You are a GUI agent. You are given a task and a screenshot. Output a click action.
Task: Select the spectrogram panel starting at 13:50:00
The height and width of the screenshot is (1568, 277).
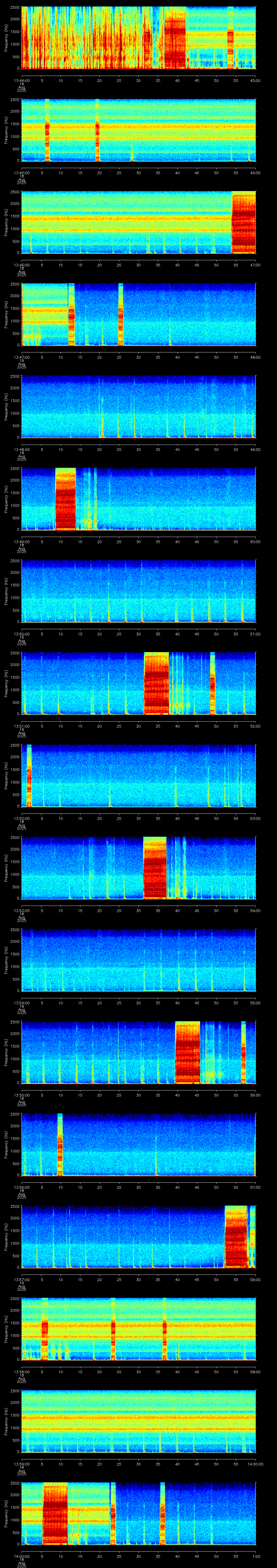(x=139, y=591)
